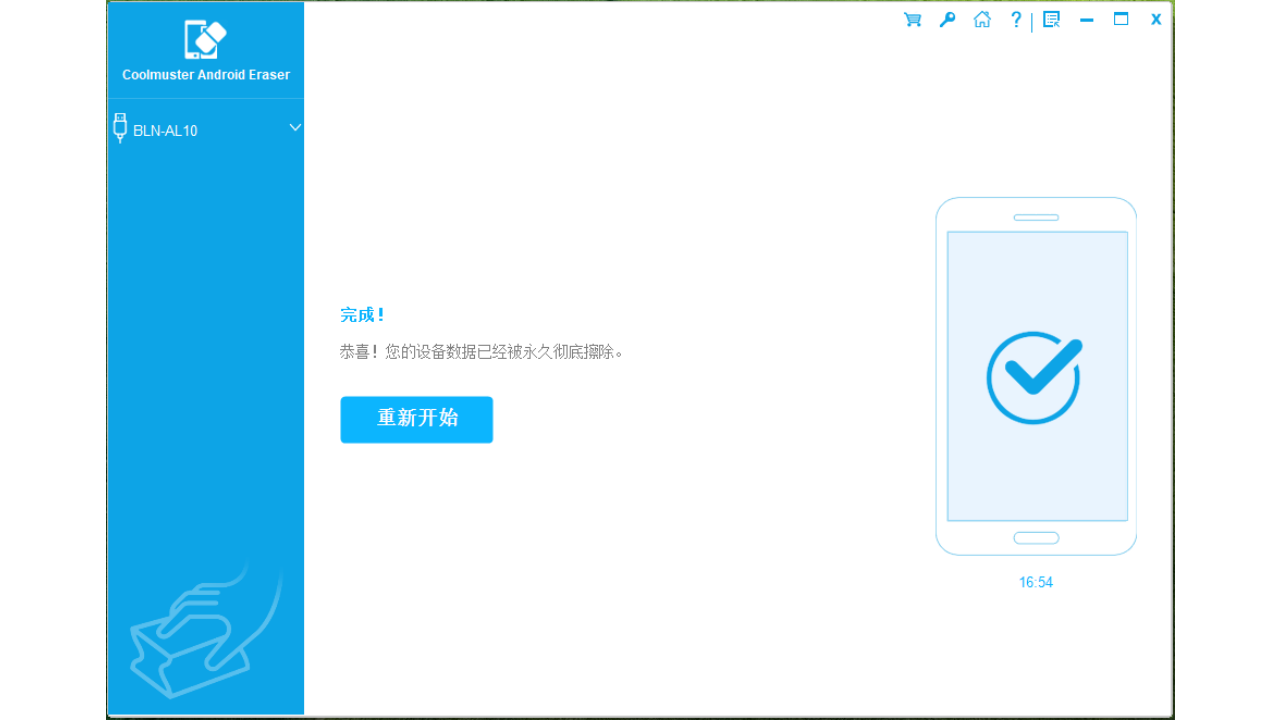The image size is (1280, 720).
Task: Open the BLN-AL10 device entry
Action: point(166,130)
